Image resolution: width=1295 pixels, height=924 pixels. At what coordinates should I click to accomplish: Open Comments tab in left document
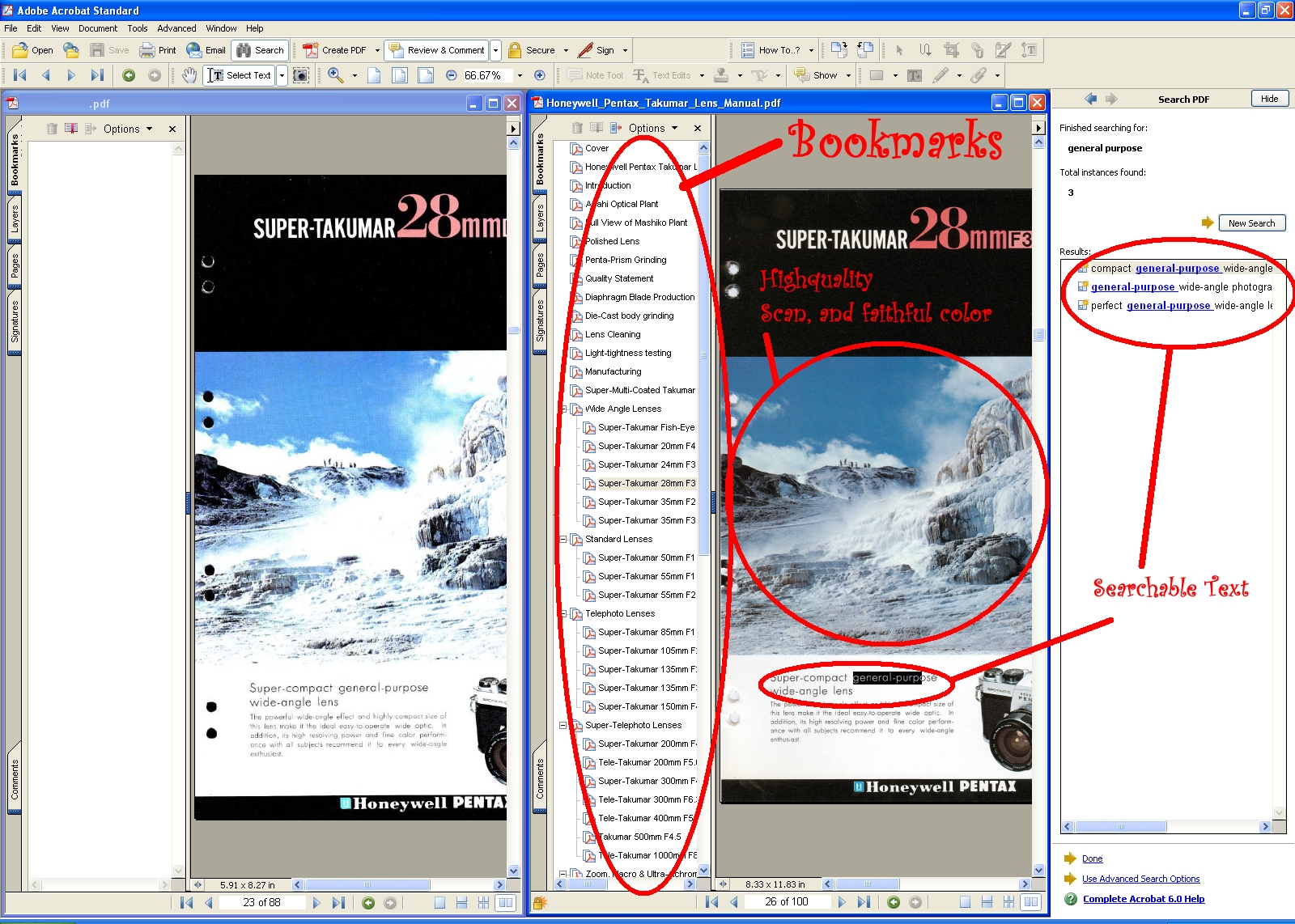pyautogui.click(x=15, y=779)
